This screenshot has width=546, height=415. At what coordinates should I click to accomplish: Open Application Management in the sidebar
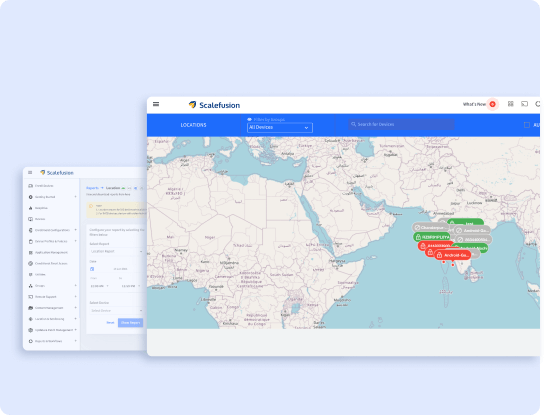coord(52,252)
